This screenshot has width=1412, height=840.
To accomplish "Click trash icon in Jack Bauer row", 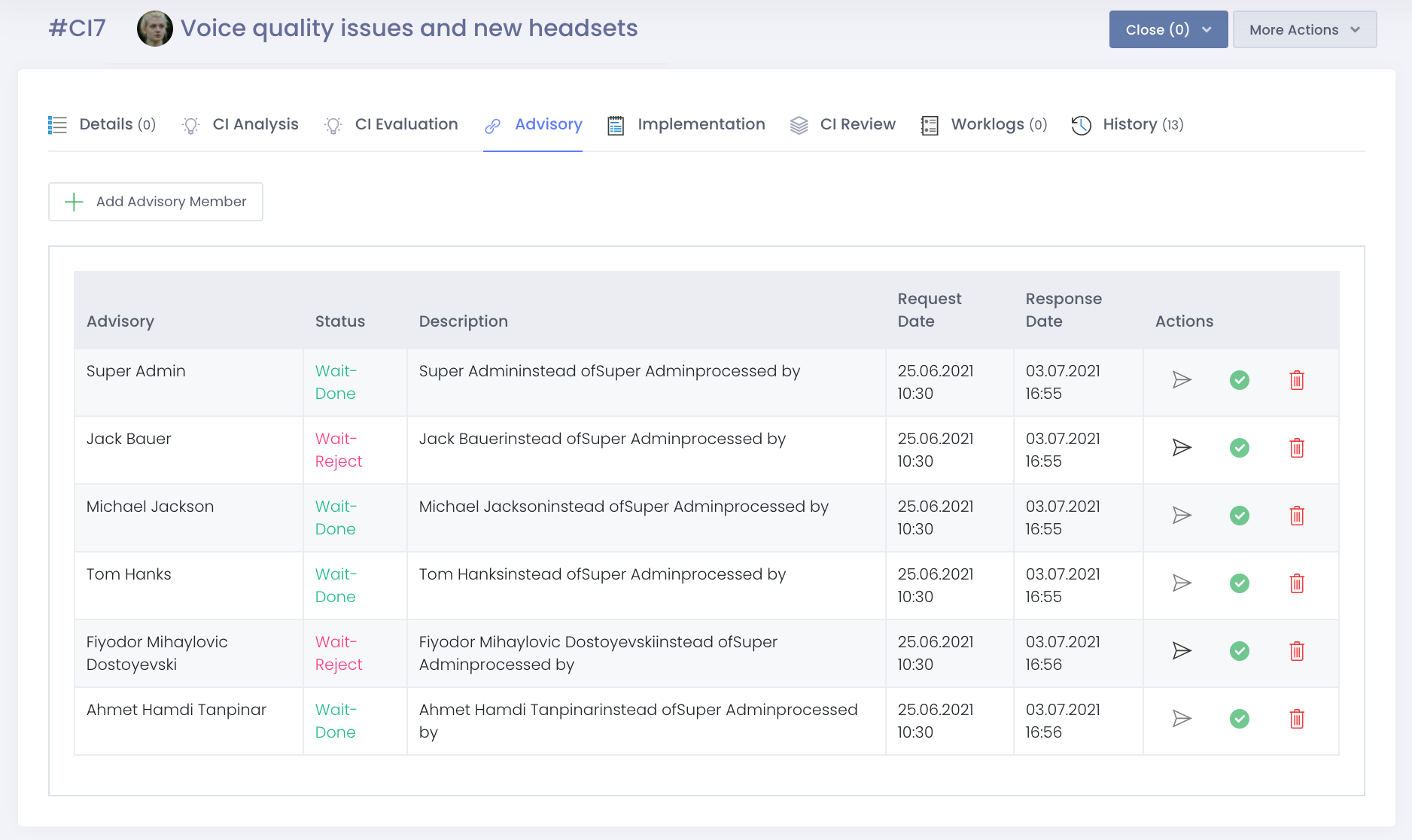I will 1296,448.
